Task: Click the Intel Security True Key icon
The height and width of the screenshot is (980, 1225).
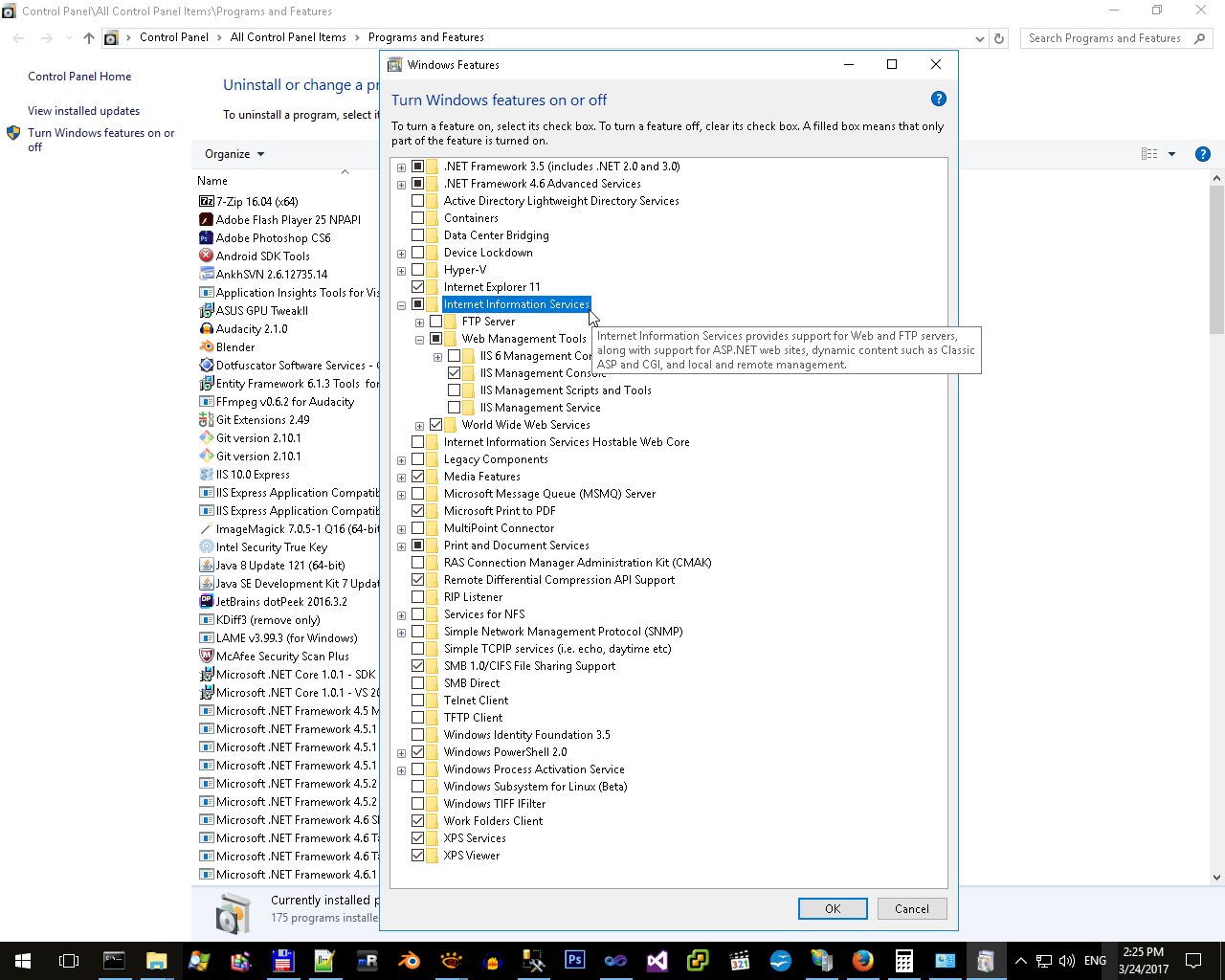Action: (206, 546)
